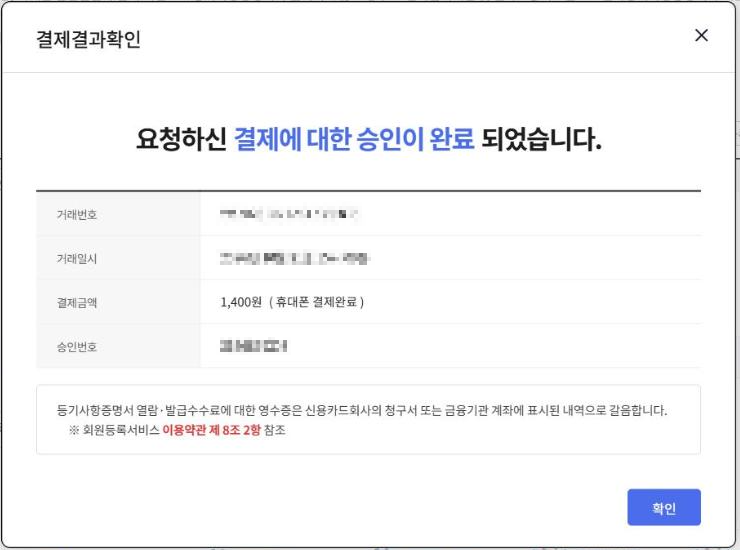Select the blurred 거래번호 value

click(x=289, y=214)
